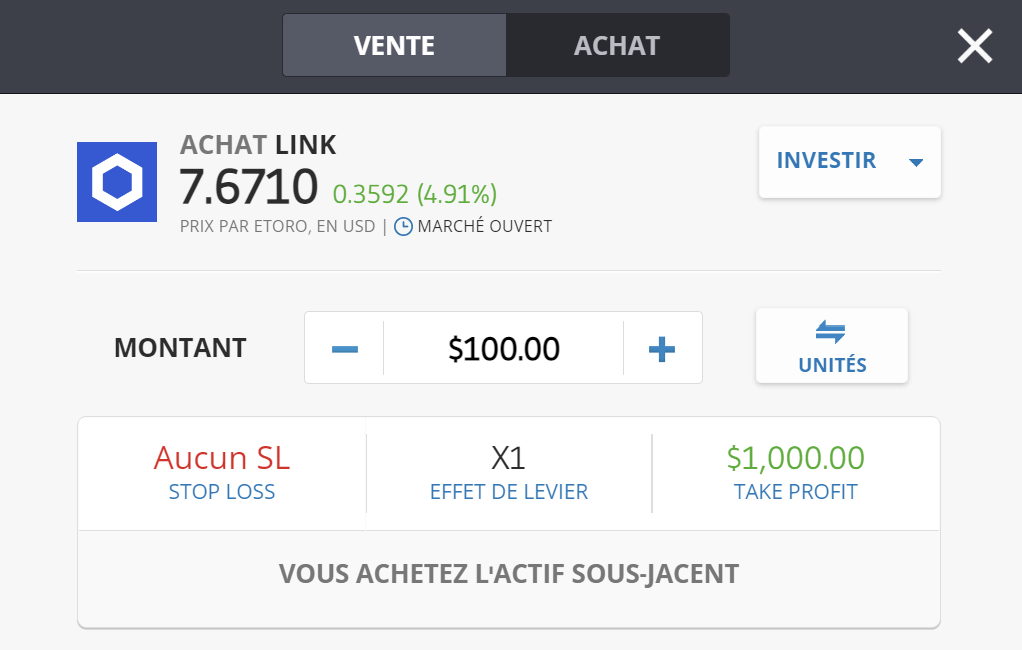The image size is (1022, 650).
Task: Toggle the order mode via the Investir selector
Action: (849, 162)
